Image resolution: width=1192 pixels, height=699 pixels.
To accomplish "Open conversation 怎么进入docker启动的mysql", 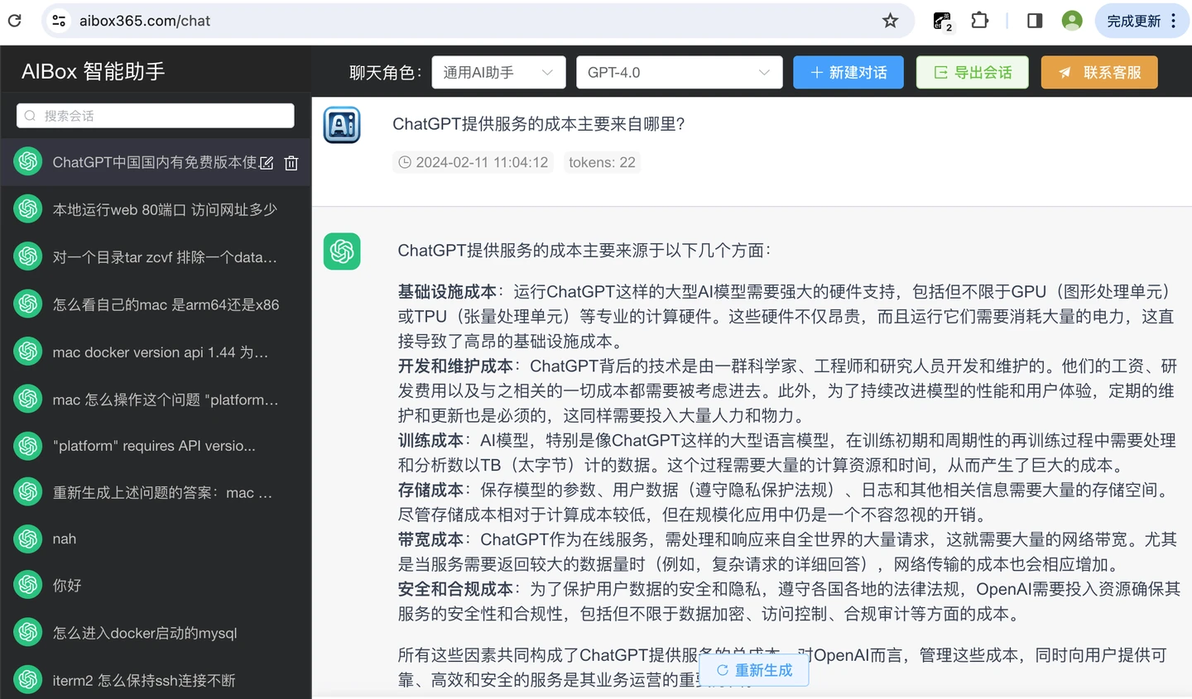I will [x=156, y=632].
